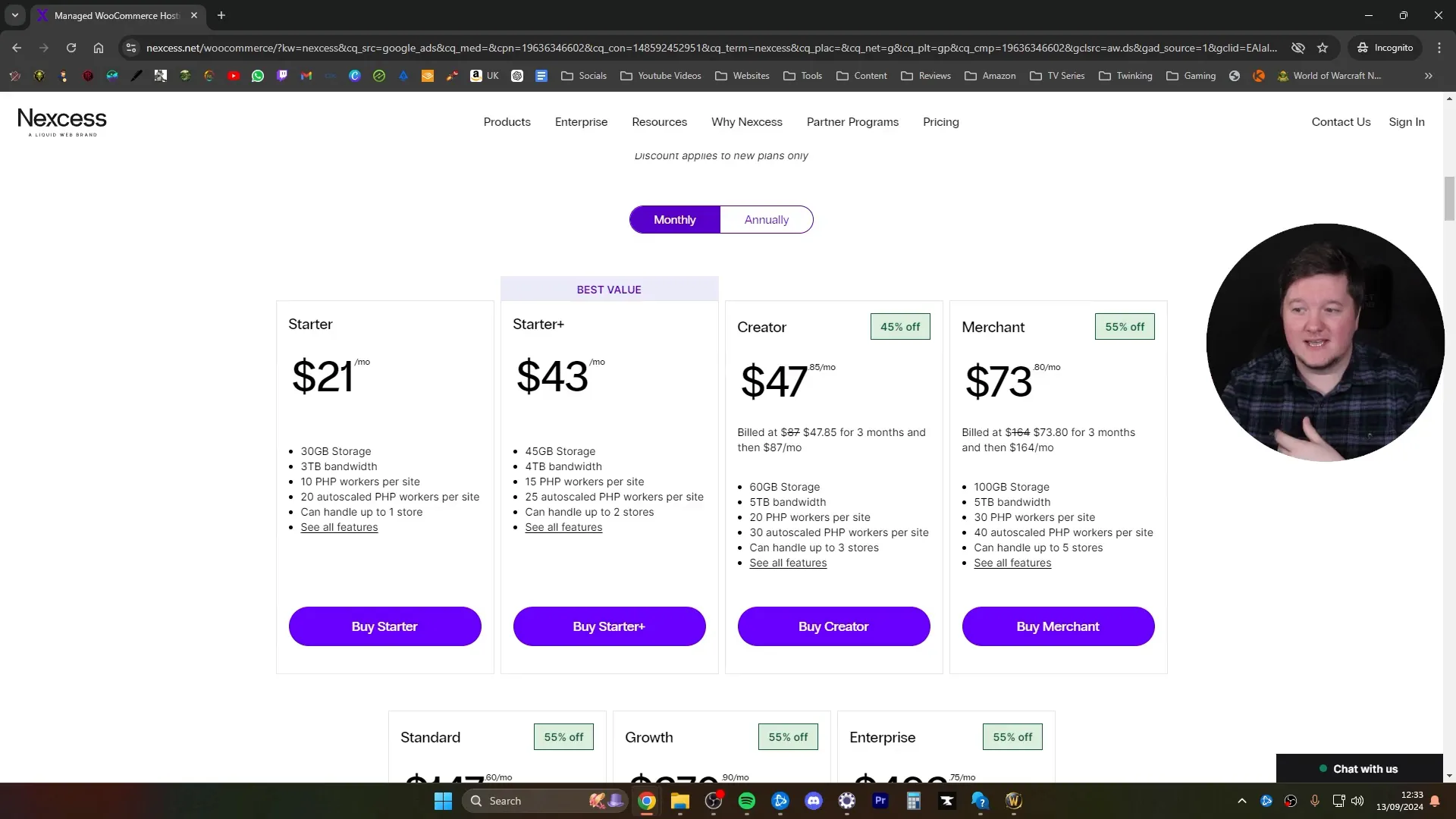1456x819 pixels.
Task: Open the Partner Programs menu
Action: (x=852, y=122)
